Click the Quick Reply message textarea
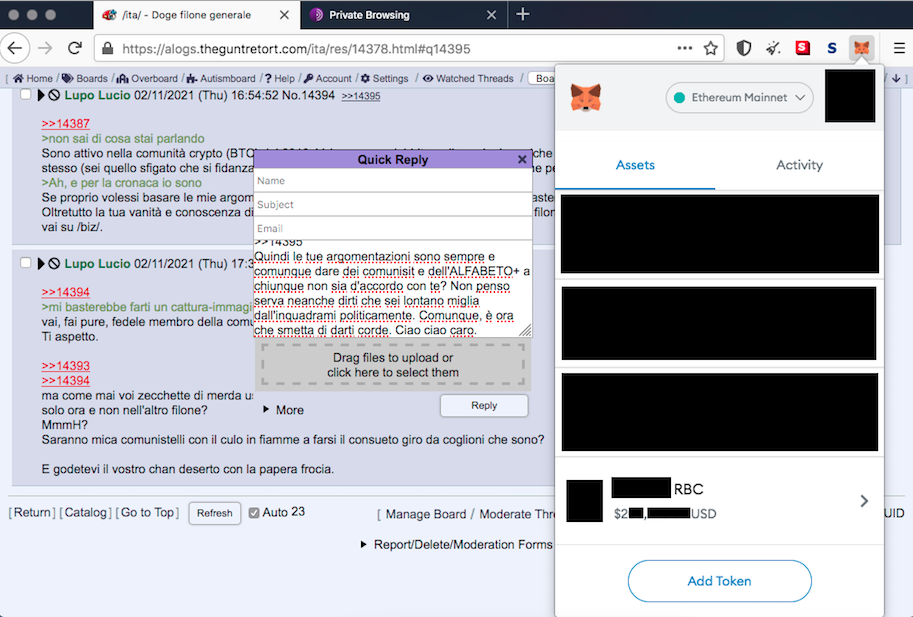The image size is (913, 617). point(393,288)
